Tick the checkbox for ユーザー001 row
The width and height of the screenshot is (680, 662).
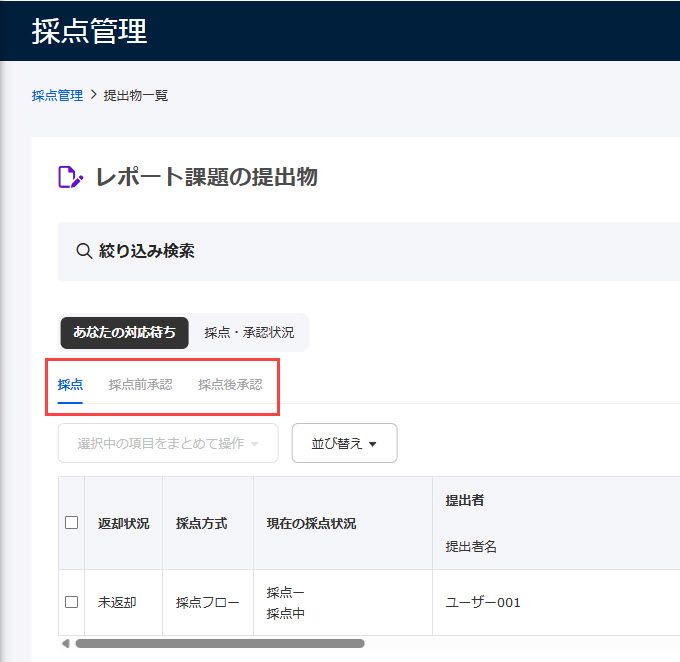point(72,602)
